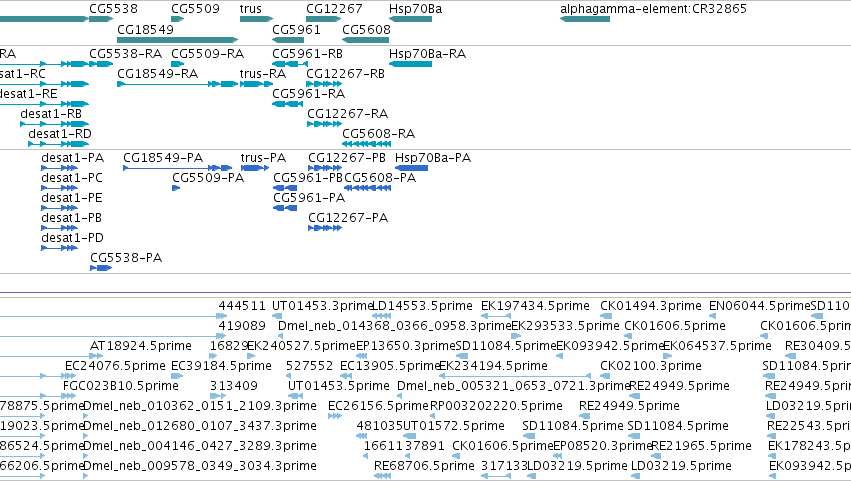Image resolution: width=851 pixels, height=481 pixels.
Task: Open EST UT01572.5prime
Action: [454, 427]
